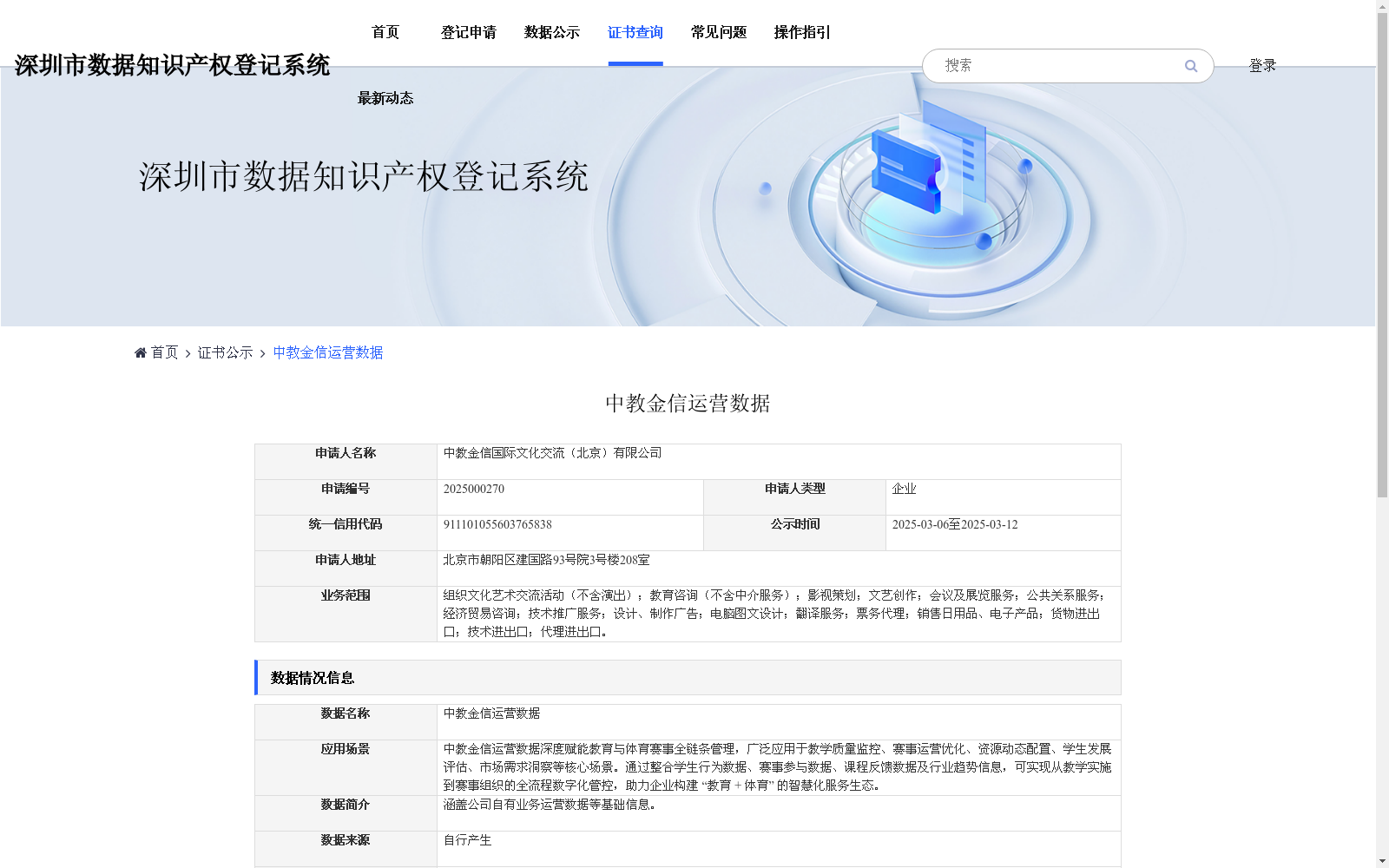Click 首页 in the breadcrumb
The image size is (1389, 868).
pos(164,352)
